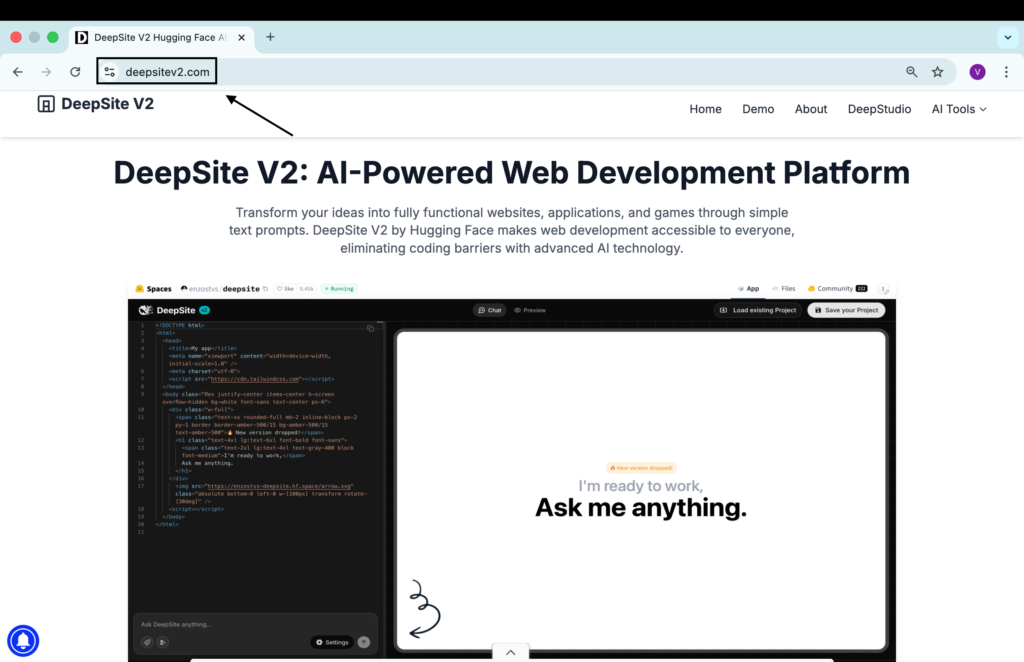The height and width of the screenshot is (662, 1024).
Task: Reload the page
Action: point(75,72)
